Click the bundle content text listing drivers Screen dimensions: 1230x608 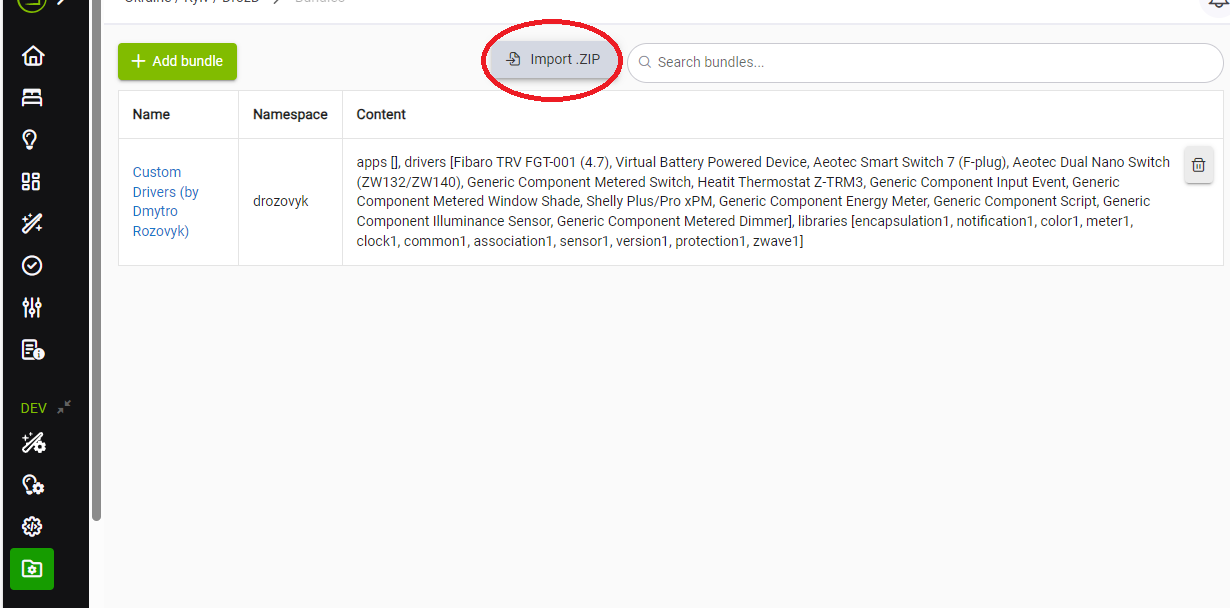(x=763, y=201)
